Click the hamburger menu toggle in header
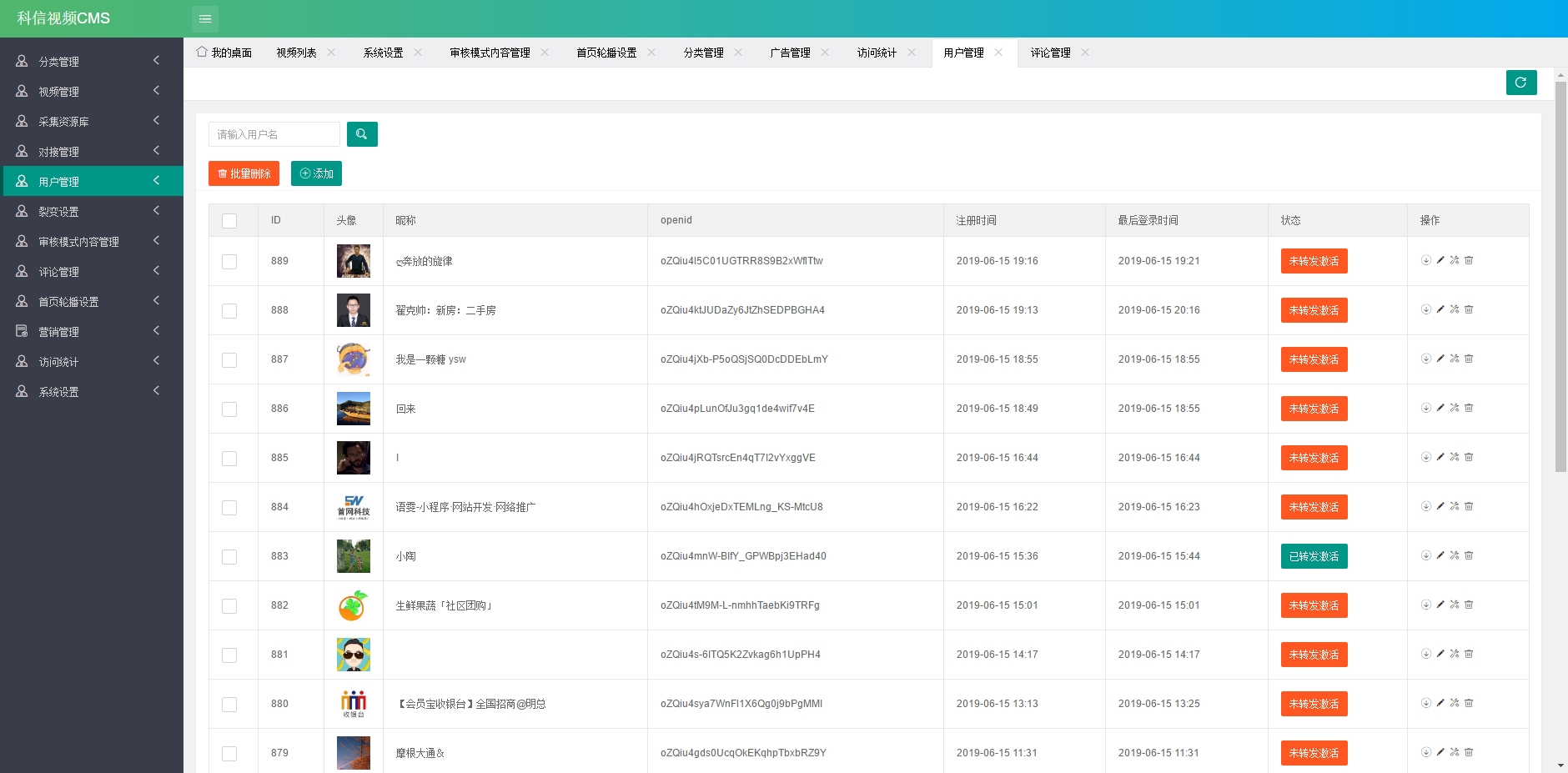The image size is (1568, 773). pos(205,18)
